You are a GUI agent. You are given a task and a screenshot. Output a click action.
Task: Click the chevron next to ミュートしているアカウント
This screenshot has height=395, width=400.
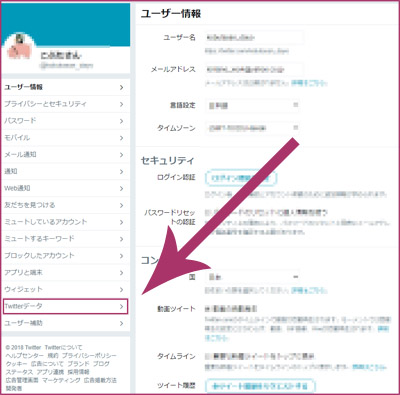121,222
